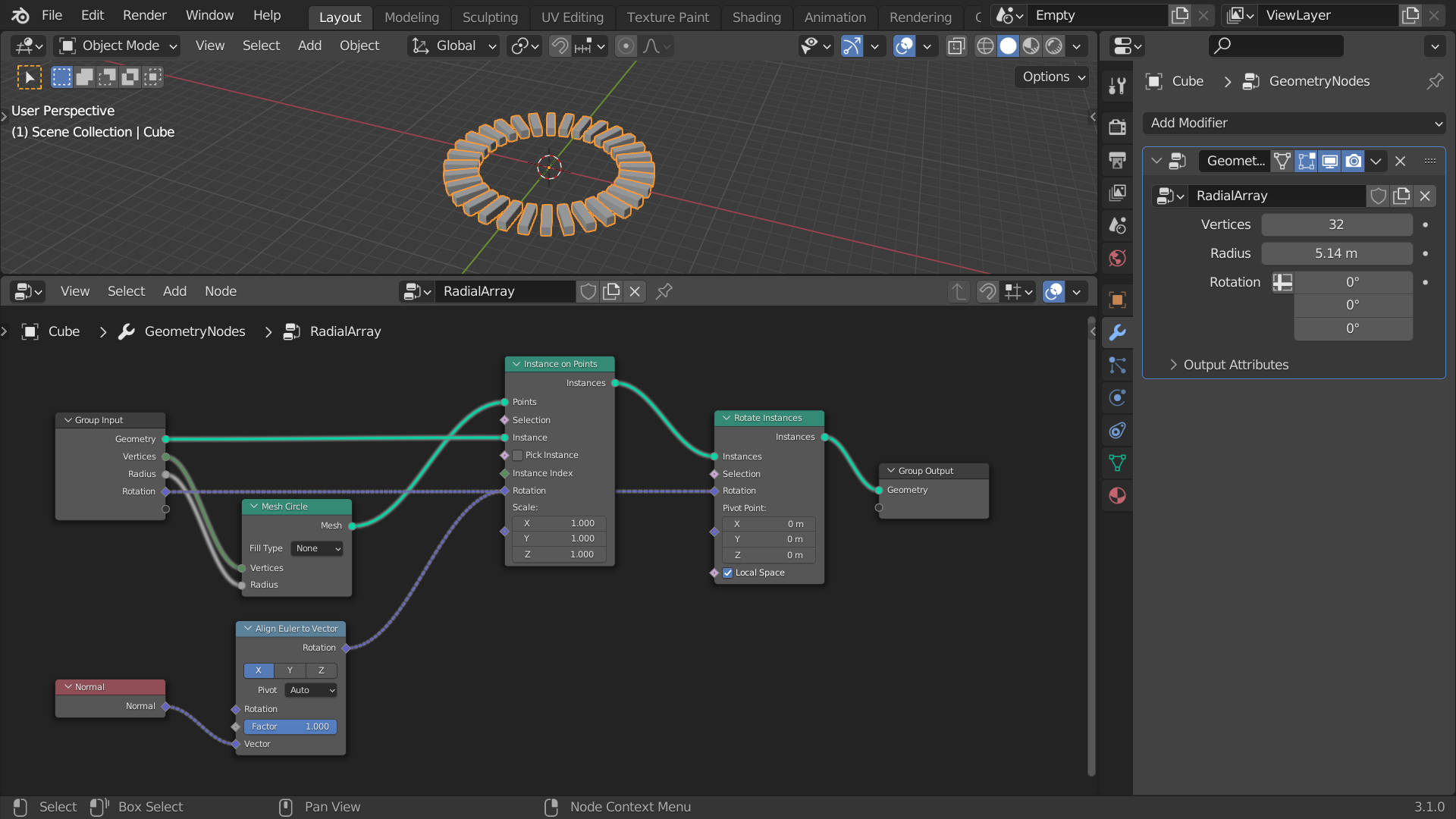Click the Radius 5.14 m field
The image size is (1456, 819).
[x=1336, y=253]
